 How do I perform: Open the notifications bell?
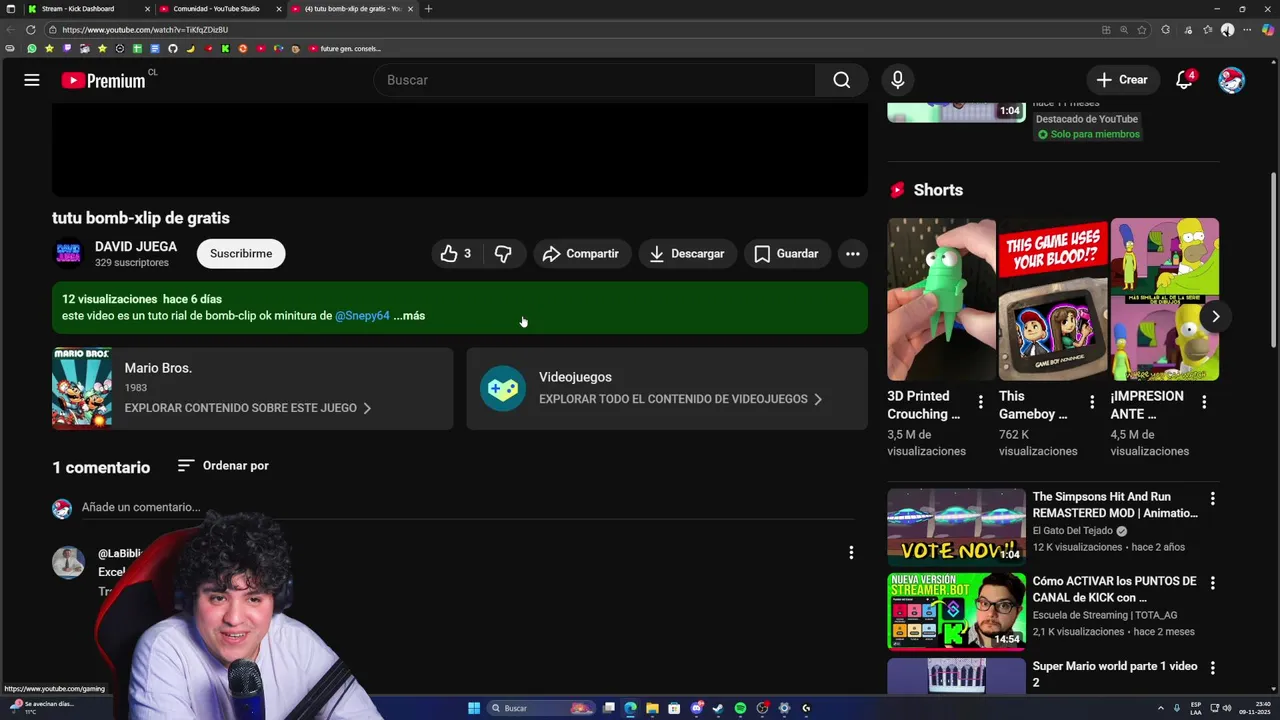point(1184,80)
